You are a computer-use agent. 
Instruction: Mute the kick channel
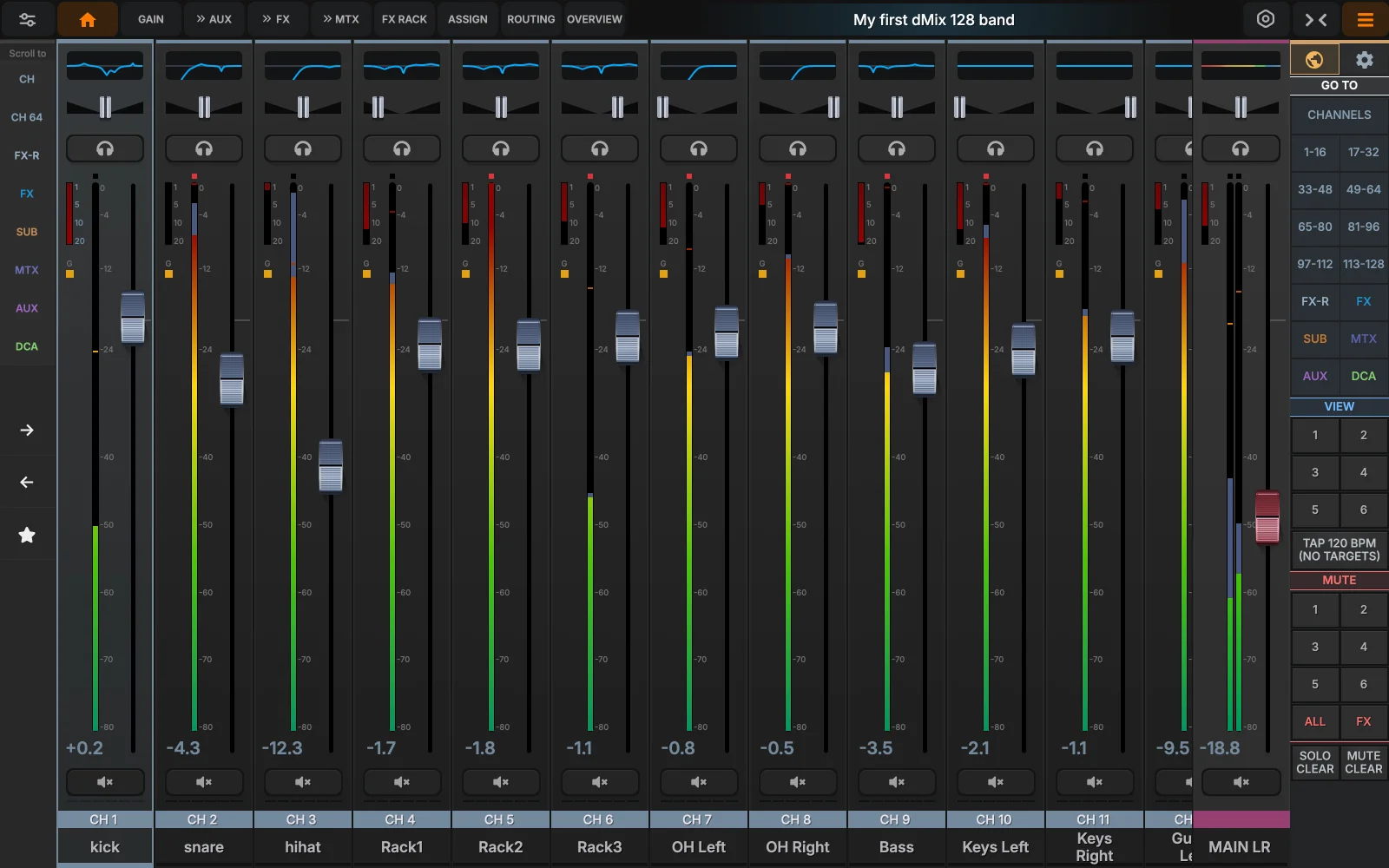(105, 782)
